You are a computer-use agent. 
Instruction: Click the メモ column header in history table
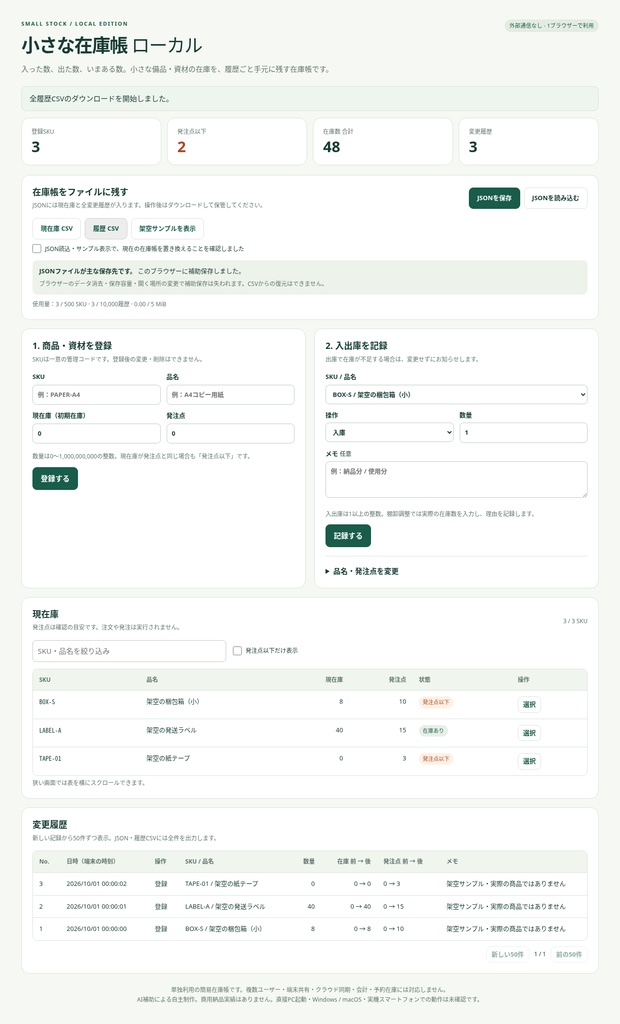(452, 861)
